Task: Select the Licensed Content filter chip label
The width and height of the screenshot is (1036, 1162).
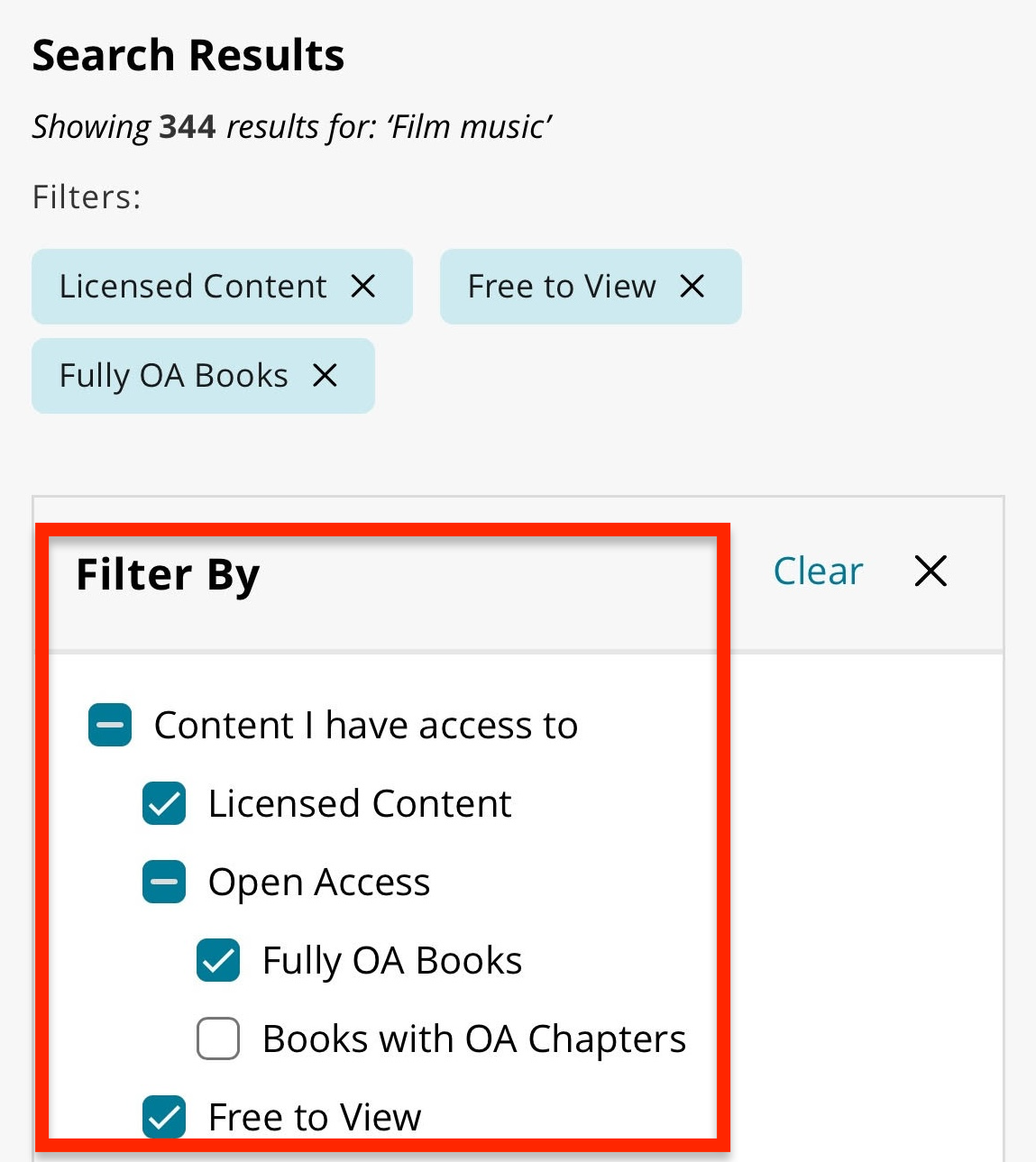Action: pyautogui.click(x=193, y=287)
